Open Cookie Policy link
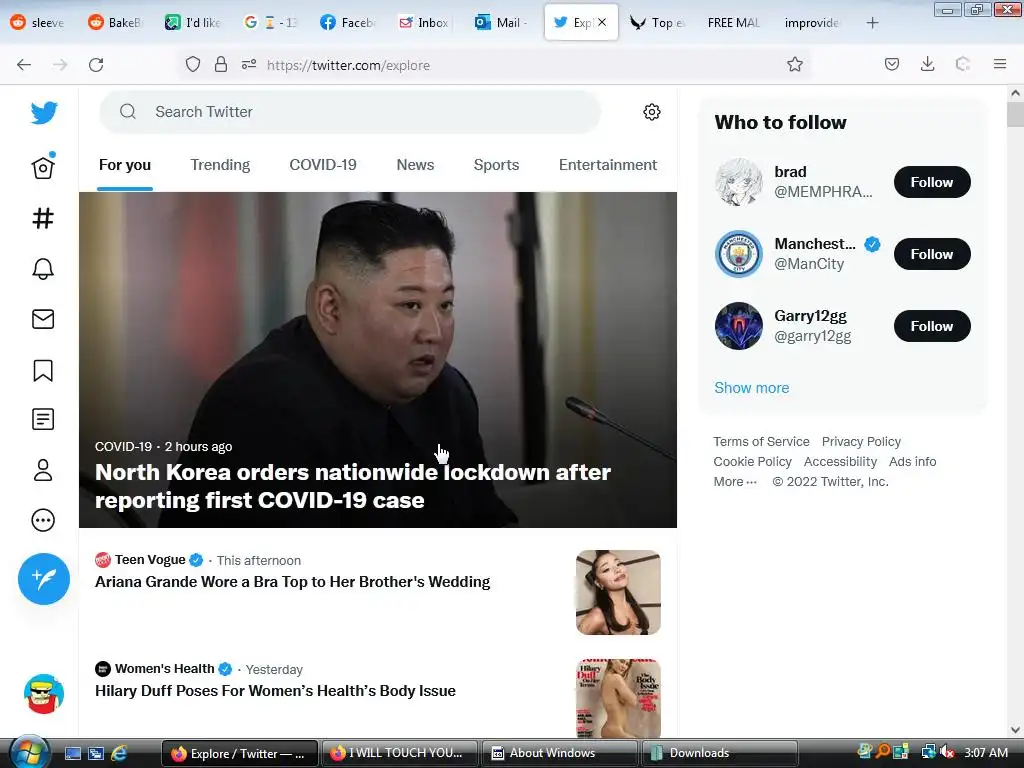Image resolution: width=1024 pixels, height=768 pixels. pyautogui.click(x=752, y=462)
